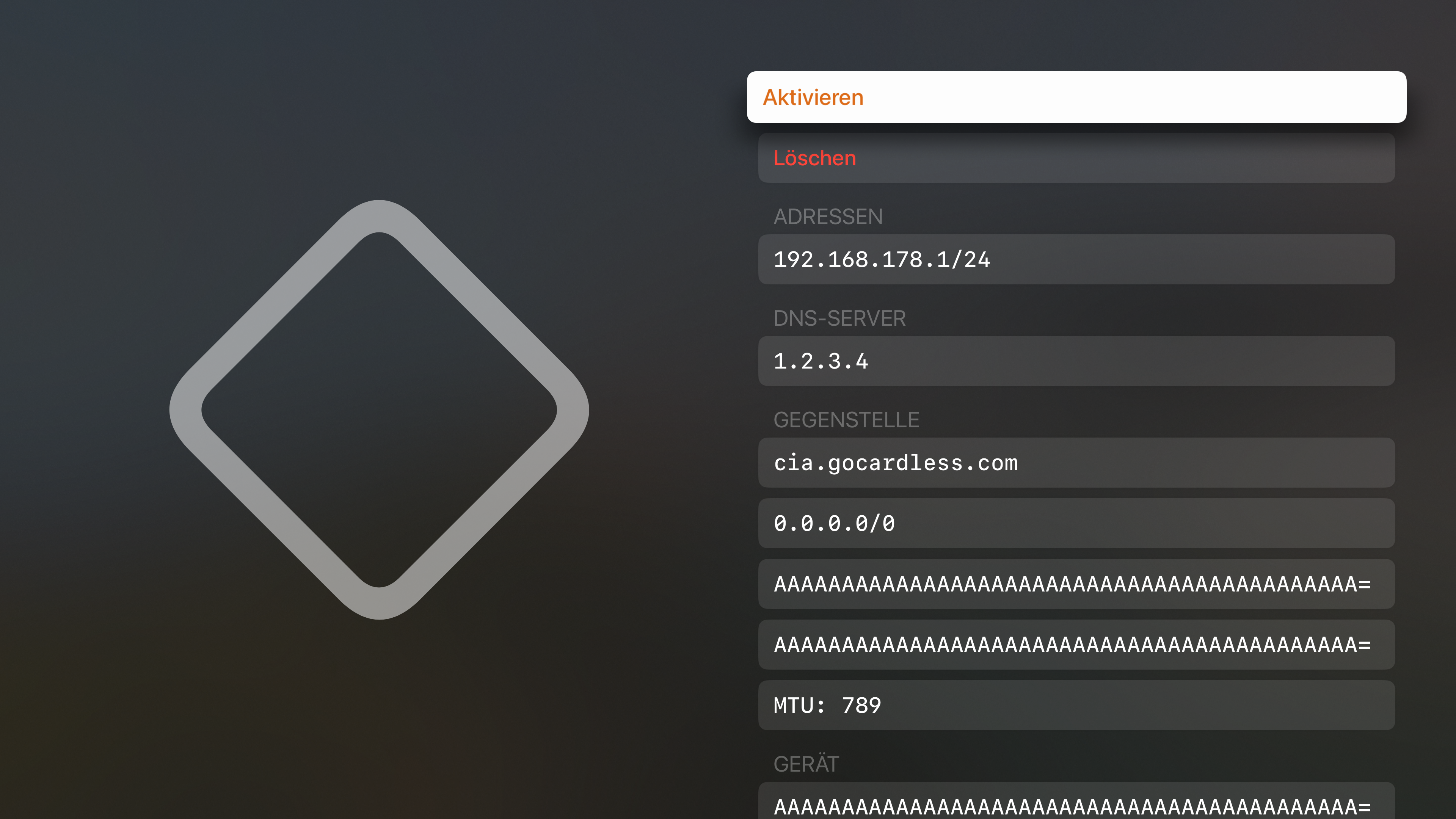Click the red Löschen text
The width and height of the screenshot is (1456, 819).
point(814,158)
